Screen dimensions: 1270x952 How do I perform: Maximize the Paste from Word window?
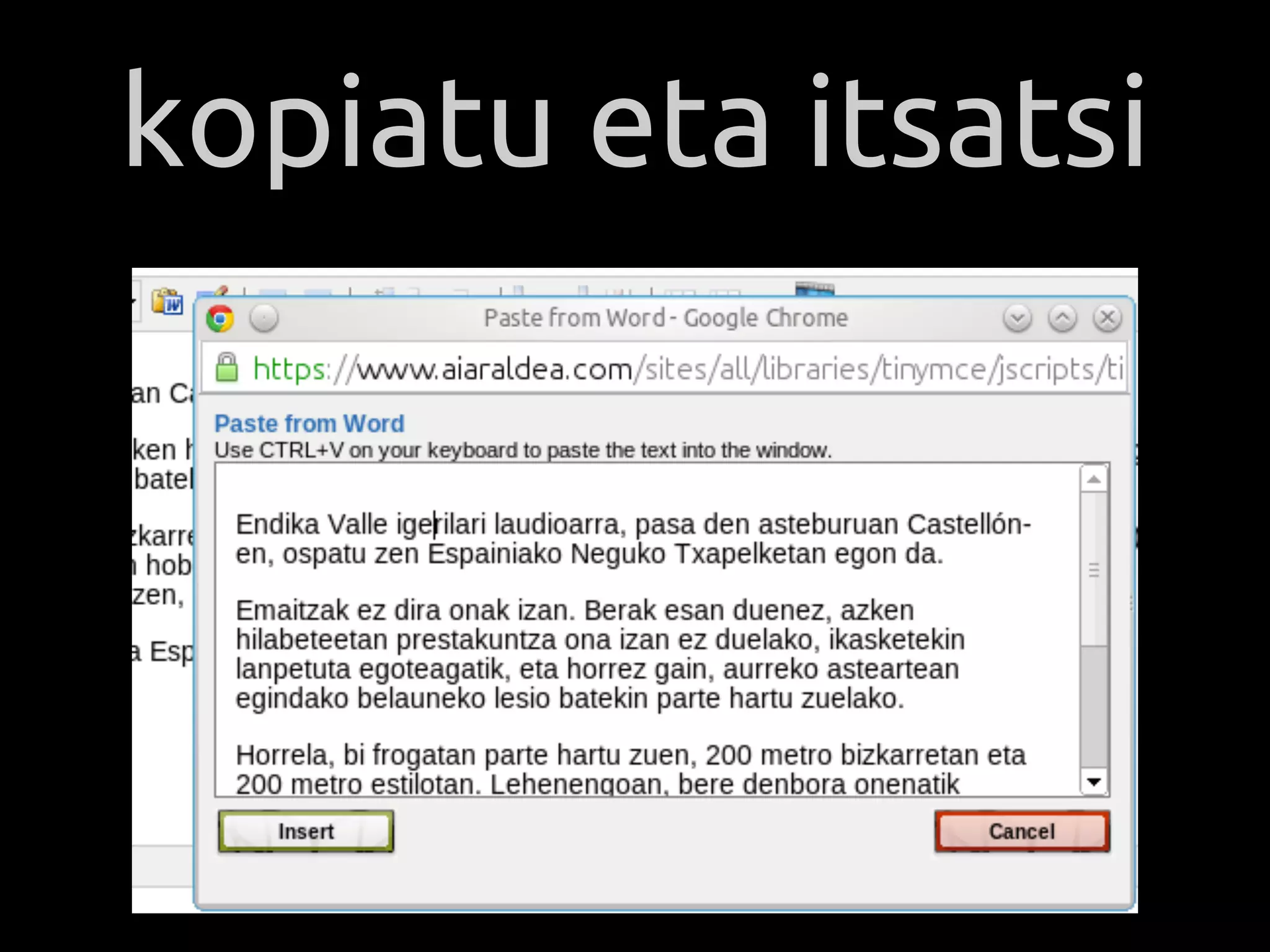[x=1062, y=319]
